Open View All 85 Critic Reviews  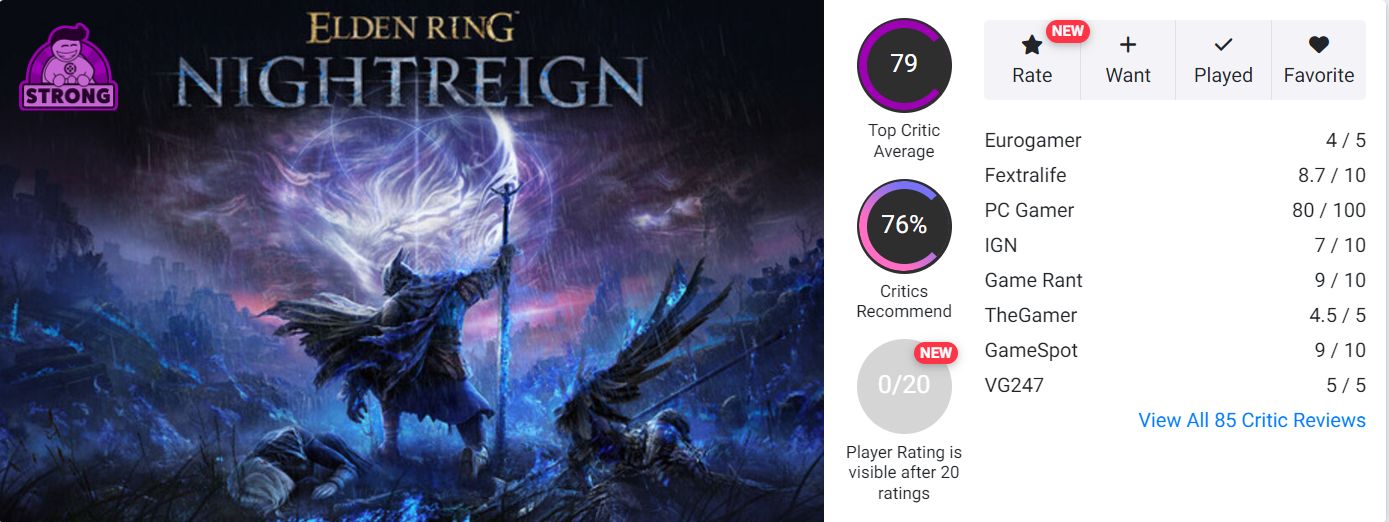pos(1252,420)
